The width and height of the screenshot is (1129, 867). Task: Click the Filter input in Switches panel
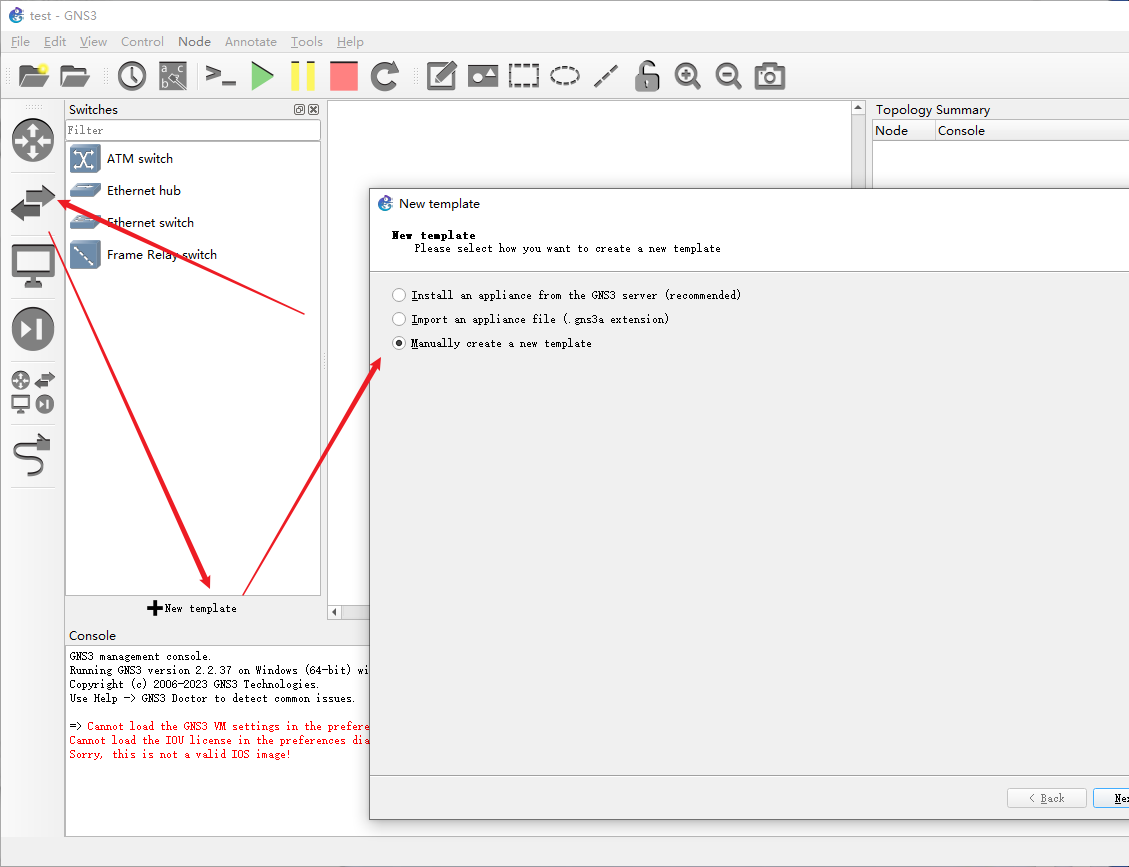tap(193, 130)
